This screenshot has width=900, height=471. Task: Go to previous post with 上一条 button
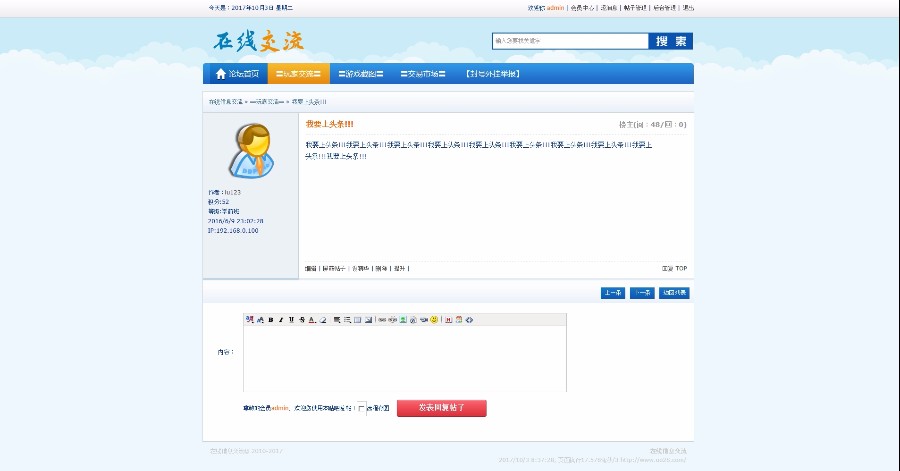click(x=612, y=293)
